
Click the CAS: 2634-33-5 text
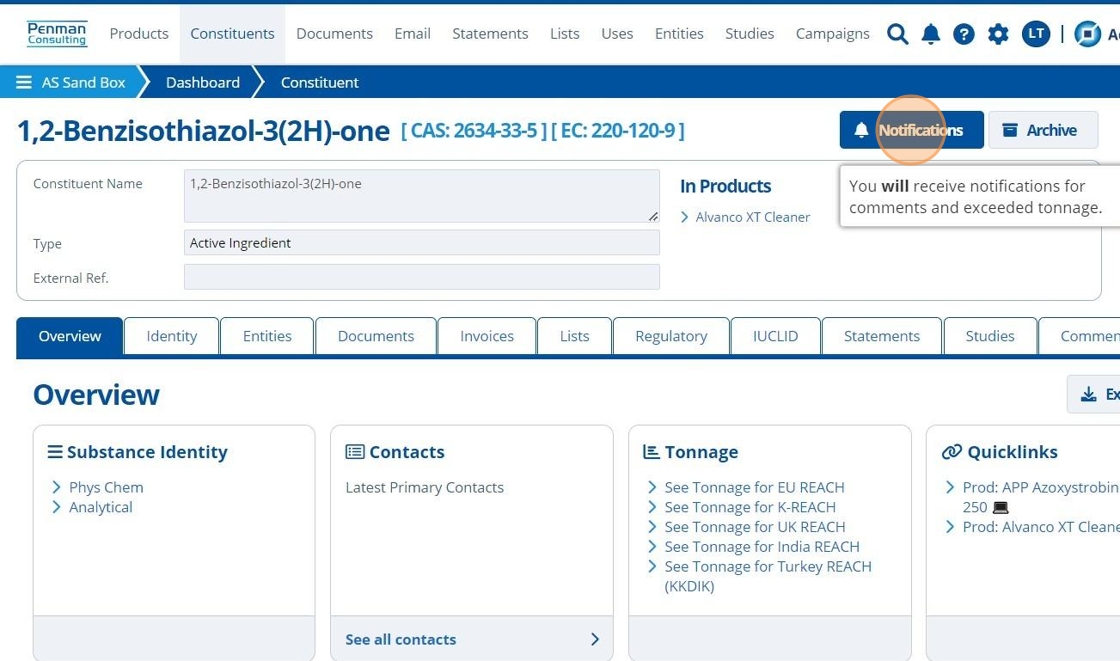pos(474,131)
